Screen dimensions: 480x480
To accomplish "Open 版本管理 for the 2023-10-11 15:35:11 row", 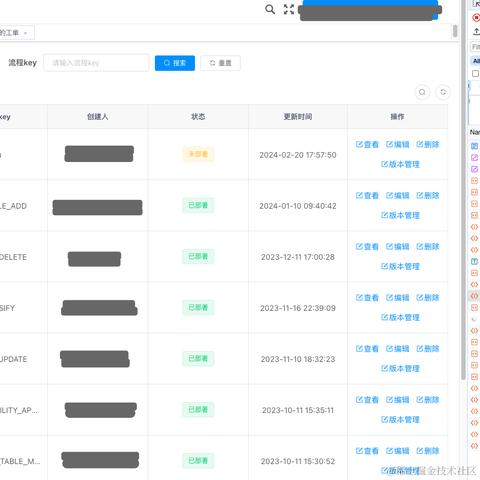I will click(x=400, y=419).
